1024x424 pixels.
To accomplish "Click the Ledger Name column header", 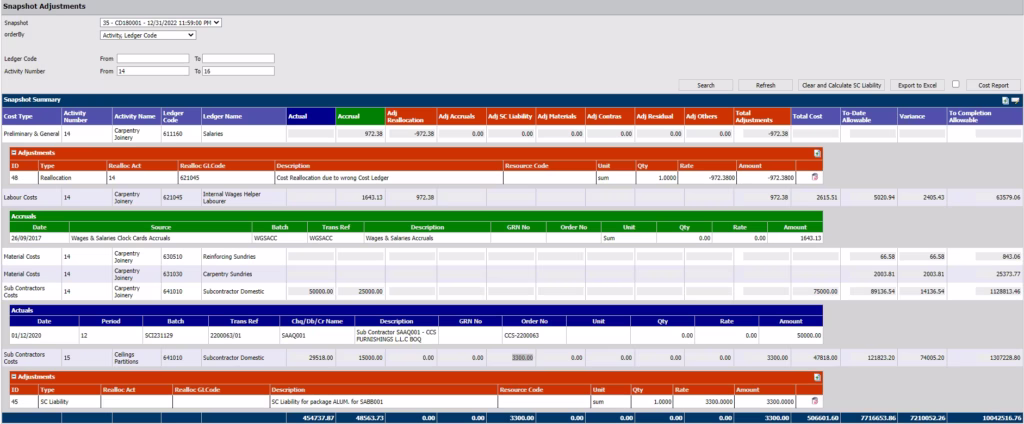I will (244, 116).
